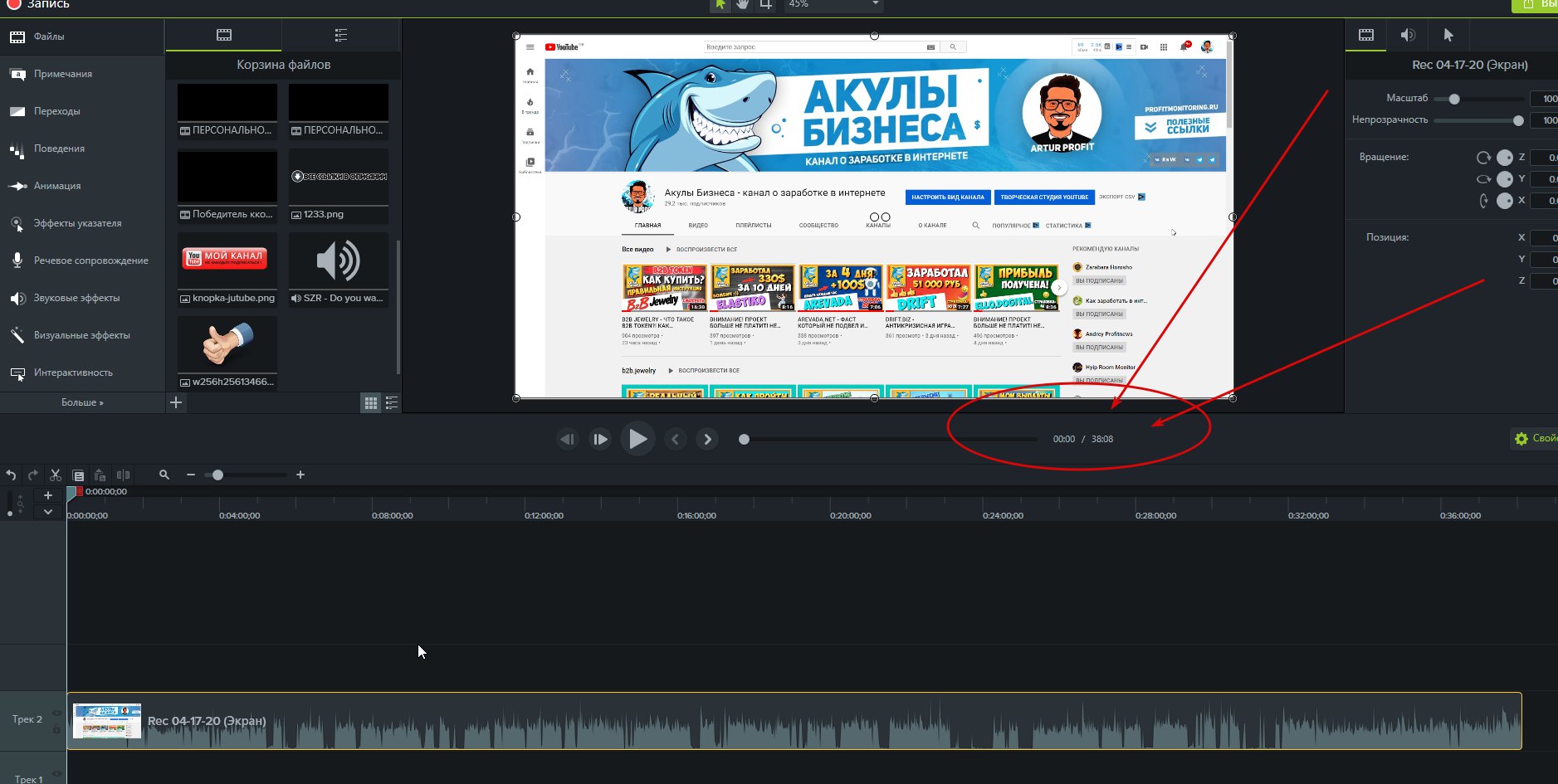Switch to the library list tab
1558x784 pixels.
[341, 35]
